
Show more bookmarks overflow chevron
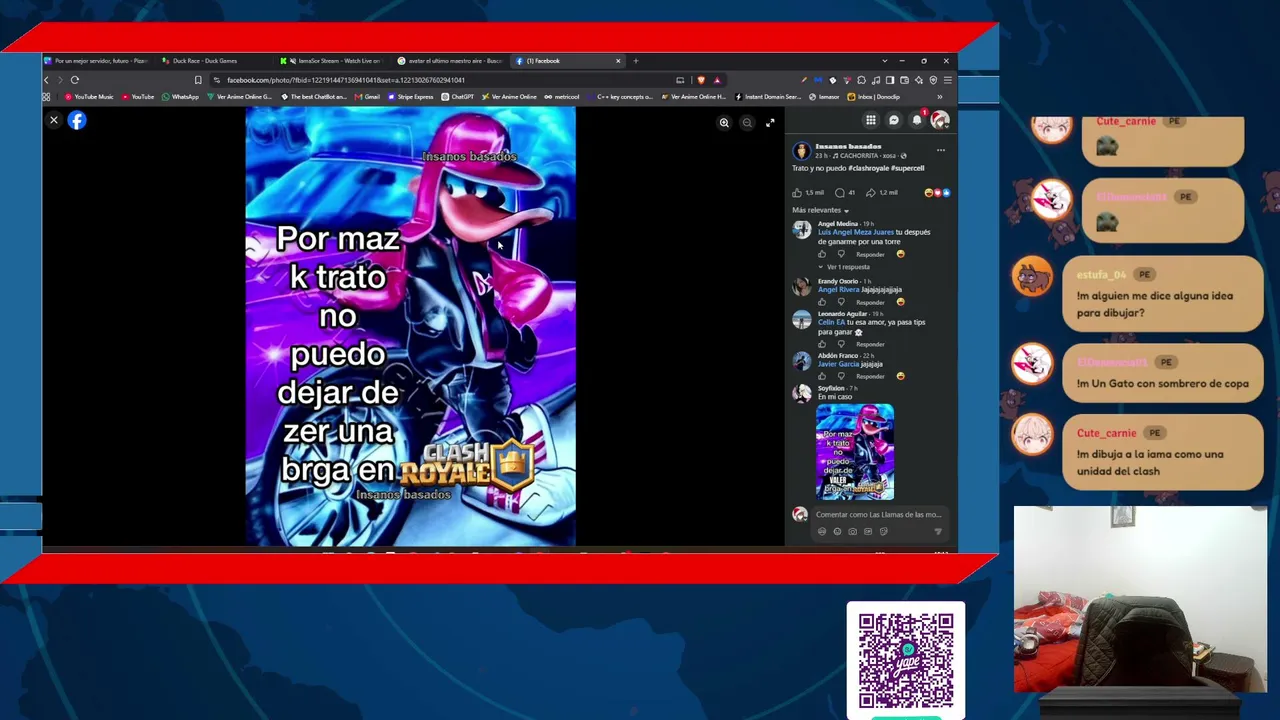939,97
